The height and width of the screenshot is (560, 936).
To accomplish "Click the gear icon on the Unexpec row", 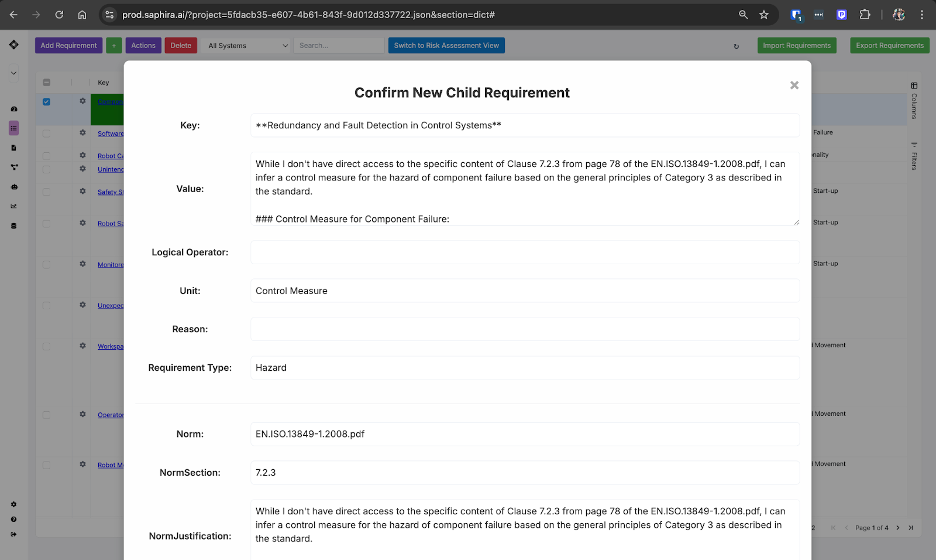I will [82, 304].
